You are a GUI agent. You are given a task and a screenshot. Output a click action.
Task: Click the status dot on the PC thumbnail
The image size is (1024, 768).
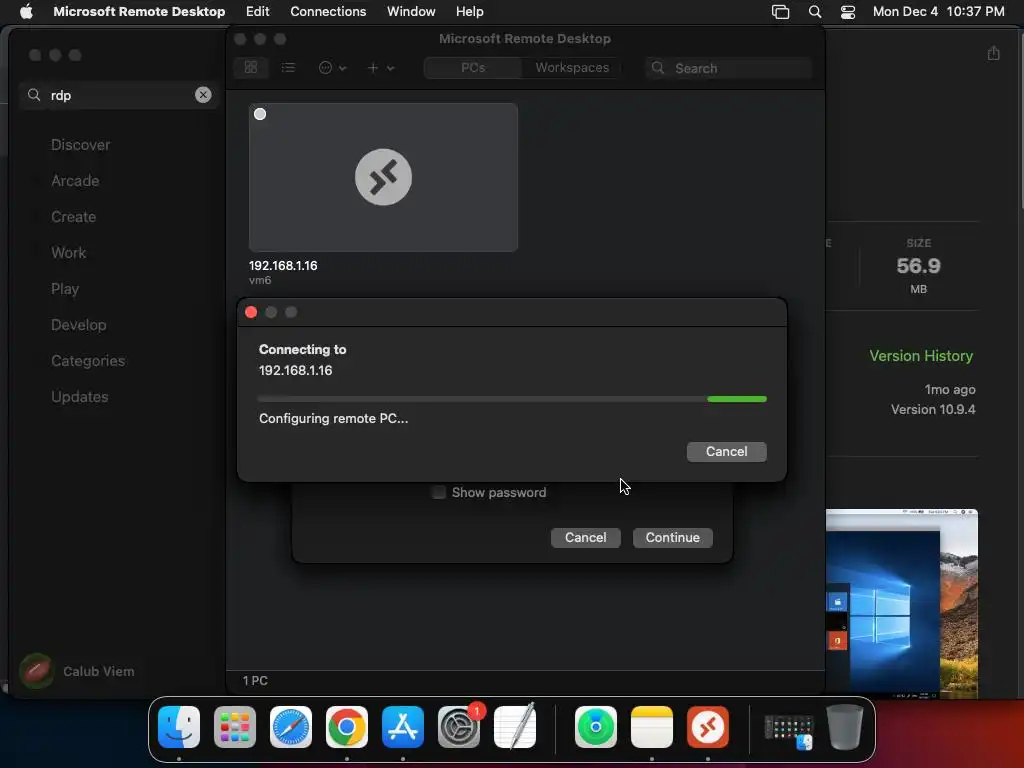[x=260, y=114]
